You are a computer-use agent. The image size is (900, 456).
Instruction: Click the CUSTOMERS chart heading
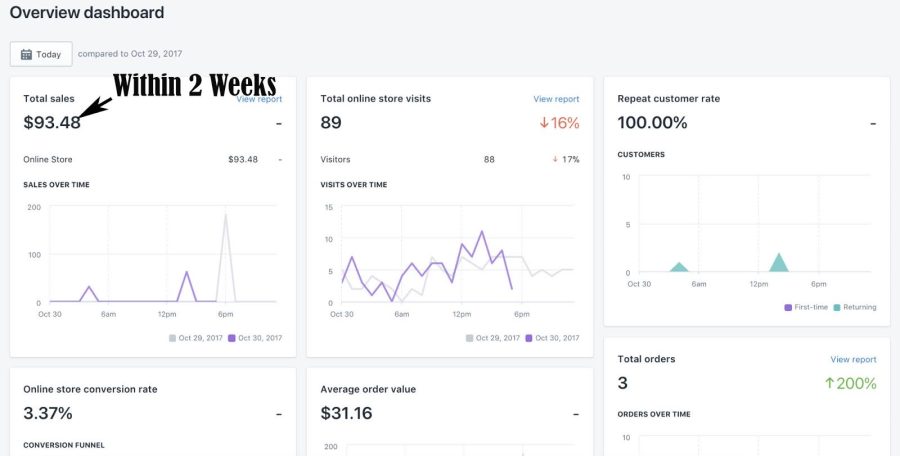(641, 154)
